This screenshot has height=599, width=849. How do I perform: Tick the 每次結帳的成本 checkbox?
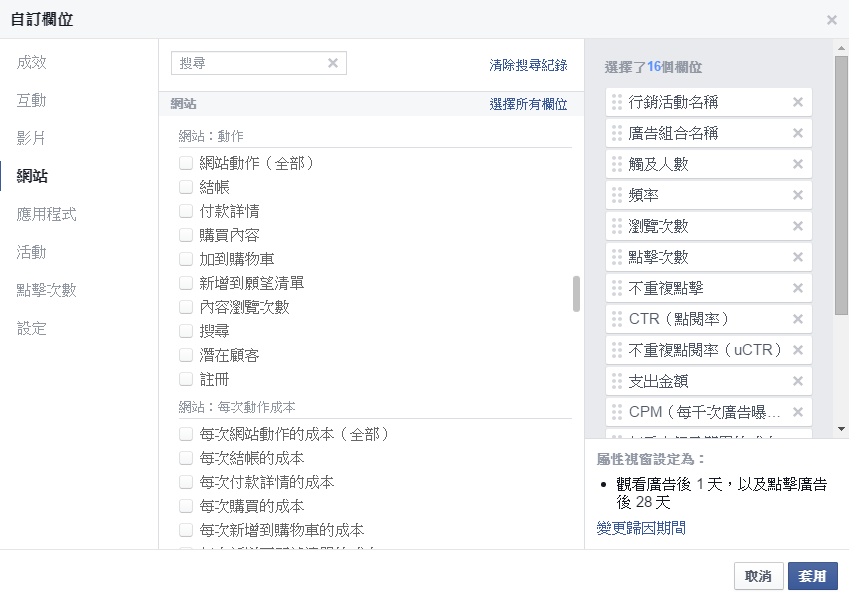[186, 458]
